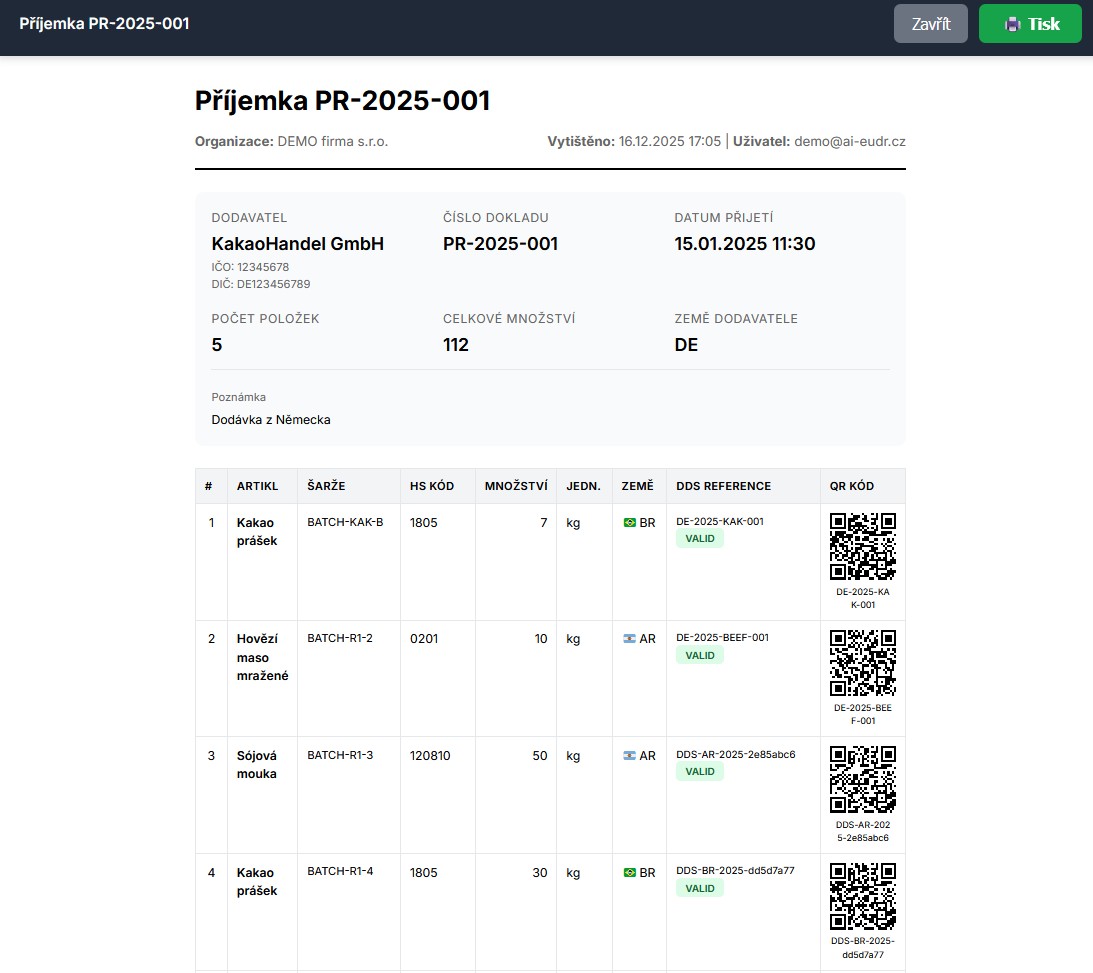Click the VALID badge under DDS-BR-2025-dd5d7a77
The image size is (1093, 973).
click(700, 889)
